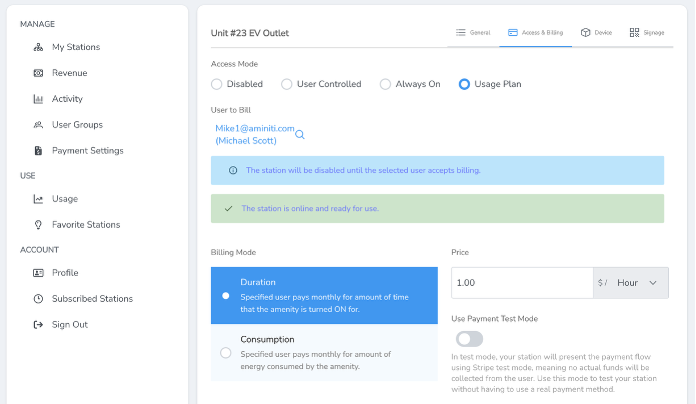Open the Device tab
696x404 pixels.
click(596, 33)
